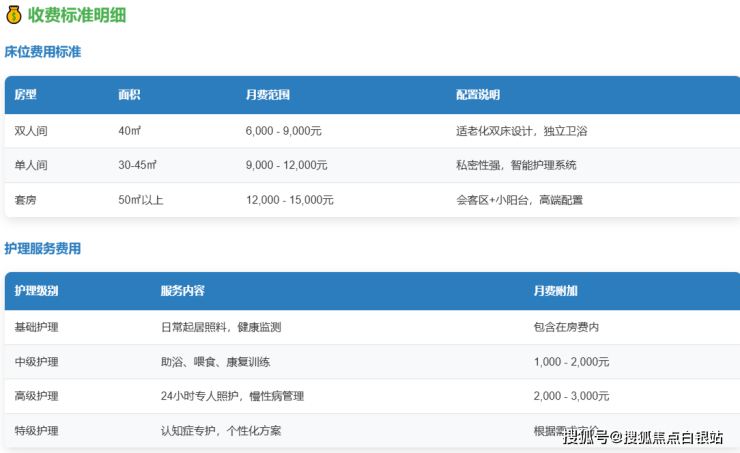The image size is (740, 453).
Task: Select the 配置说明 column header
Action: [478, 95]
